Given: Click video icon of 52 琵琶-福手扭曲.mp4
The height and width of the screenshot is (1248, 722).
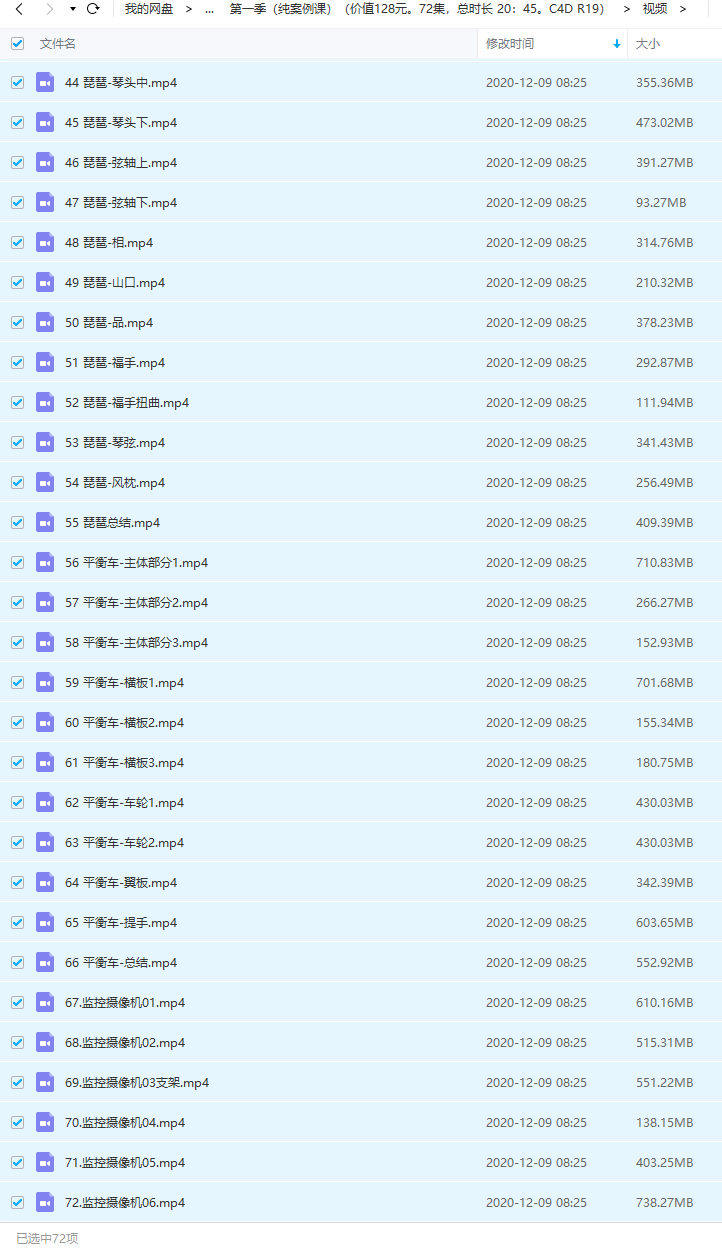Looking at the screenshot, I should pos(45,402).
